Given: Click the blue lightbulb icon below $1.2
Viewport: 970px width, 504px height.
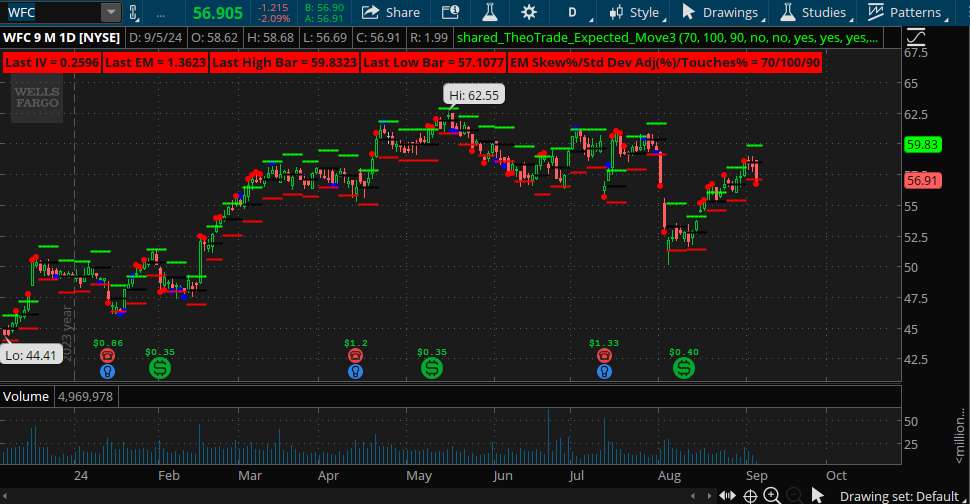Looking at the screenshot, I should pyautogui.click(x=355, y=372).
